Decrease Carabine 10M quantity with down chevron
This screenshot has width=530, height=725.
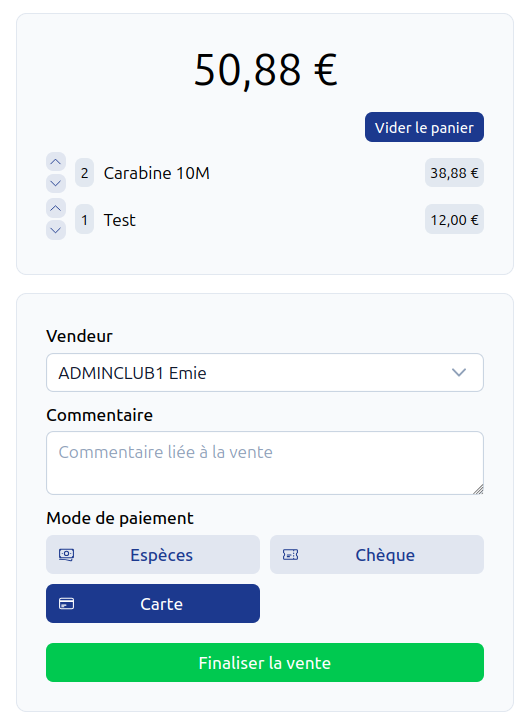pyautogui.click(x=55, y=183)
